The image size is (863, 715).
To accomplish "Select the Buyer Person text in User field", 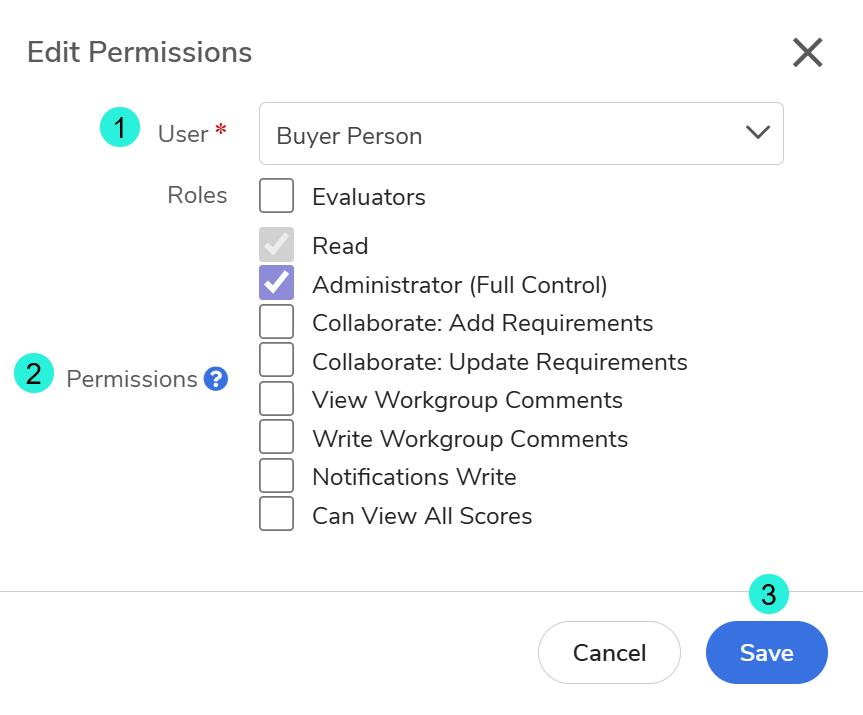I will (349, 136).
